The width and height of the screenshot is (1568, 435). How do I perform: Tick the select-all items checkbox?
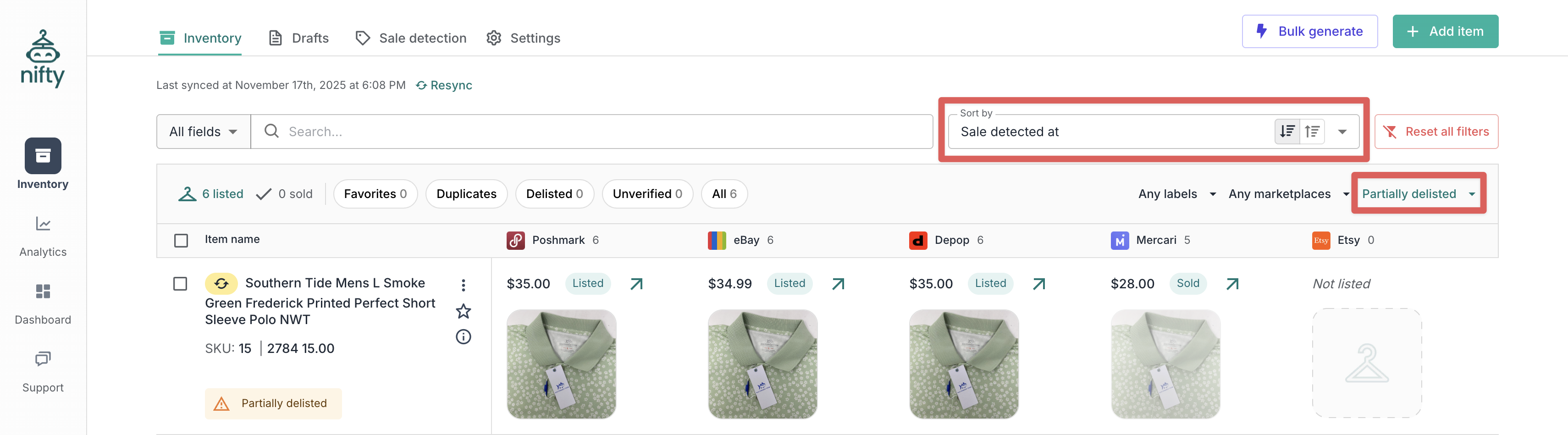(x=181, y=240)
